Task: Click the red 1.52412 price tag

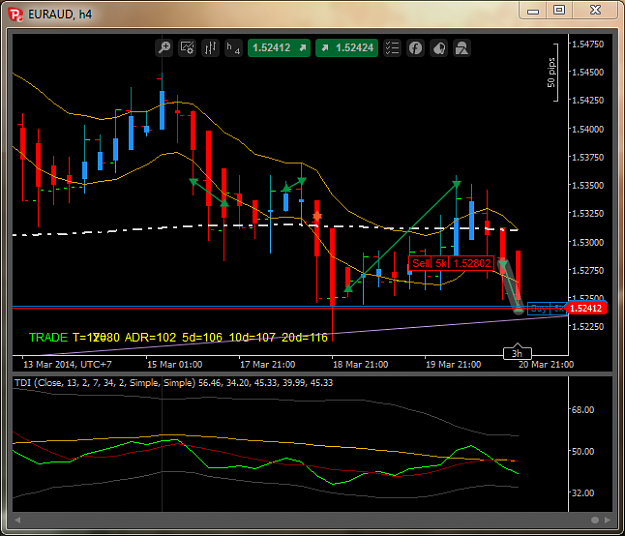Action: point(586,308)
